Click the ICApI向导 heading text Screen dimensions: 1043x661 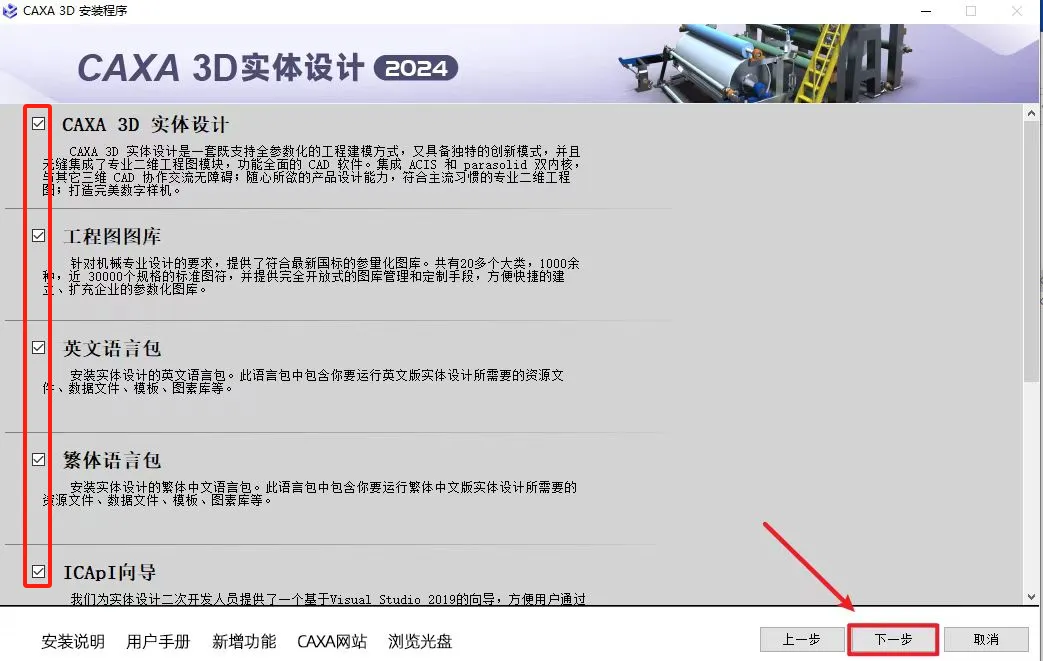pyautogui.click(x=110, y=573)
